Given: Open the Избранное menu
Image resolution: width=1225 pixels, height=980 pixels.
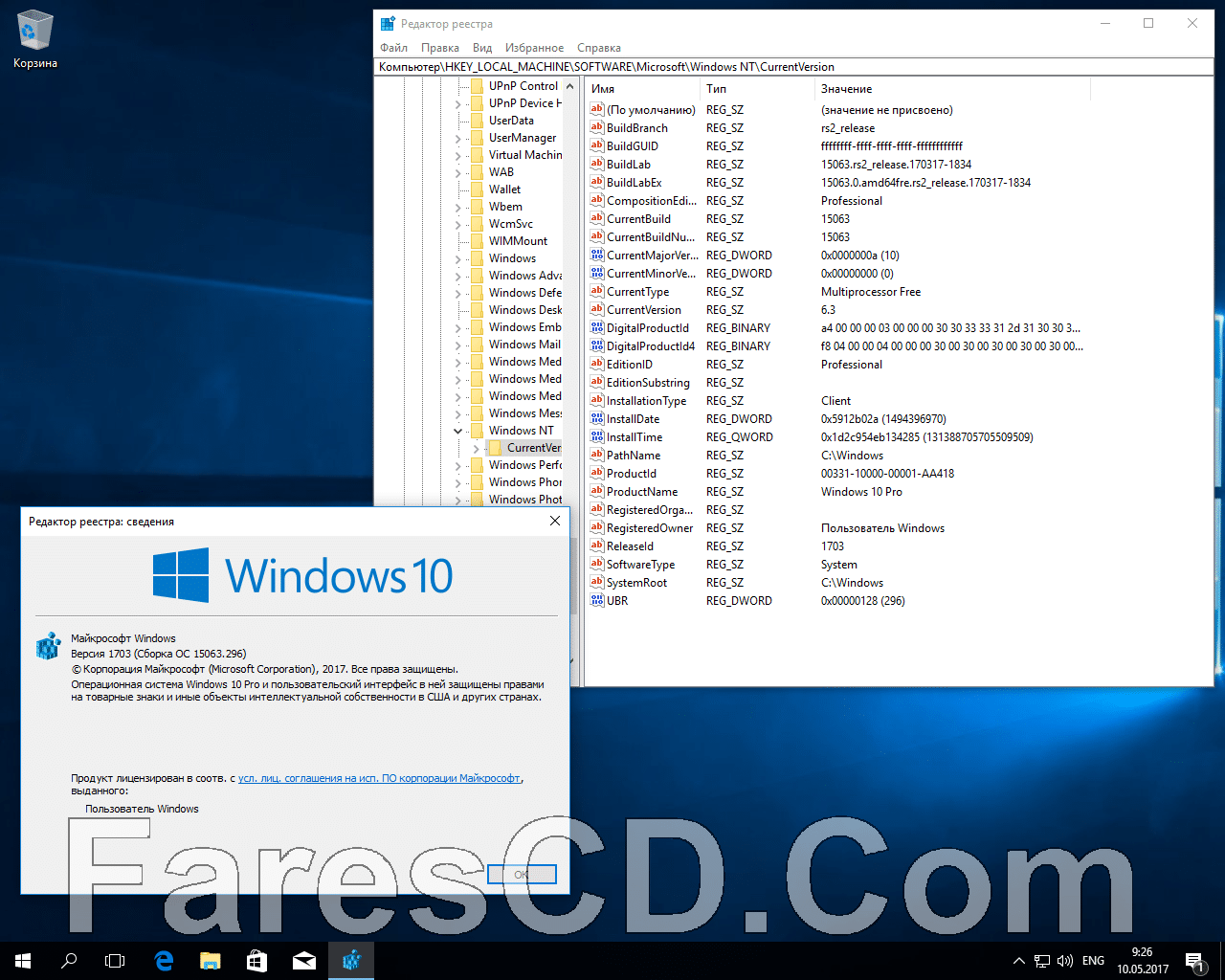Looking at the screenshot, I should [x=534, y=48].
